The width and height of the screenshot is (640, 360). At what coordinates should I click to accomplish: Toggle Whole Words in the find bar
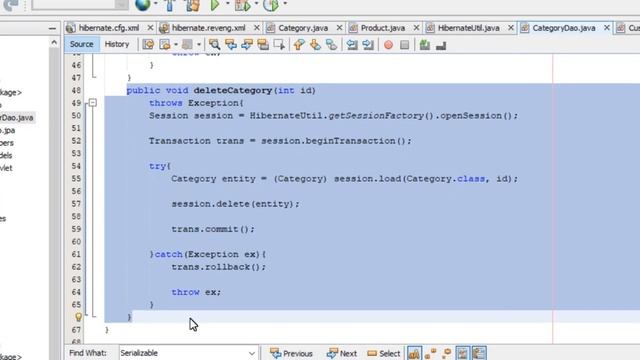431,353
